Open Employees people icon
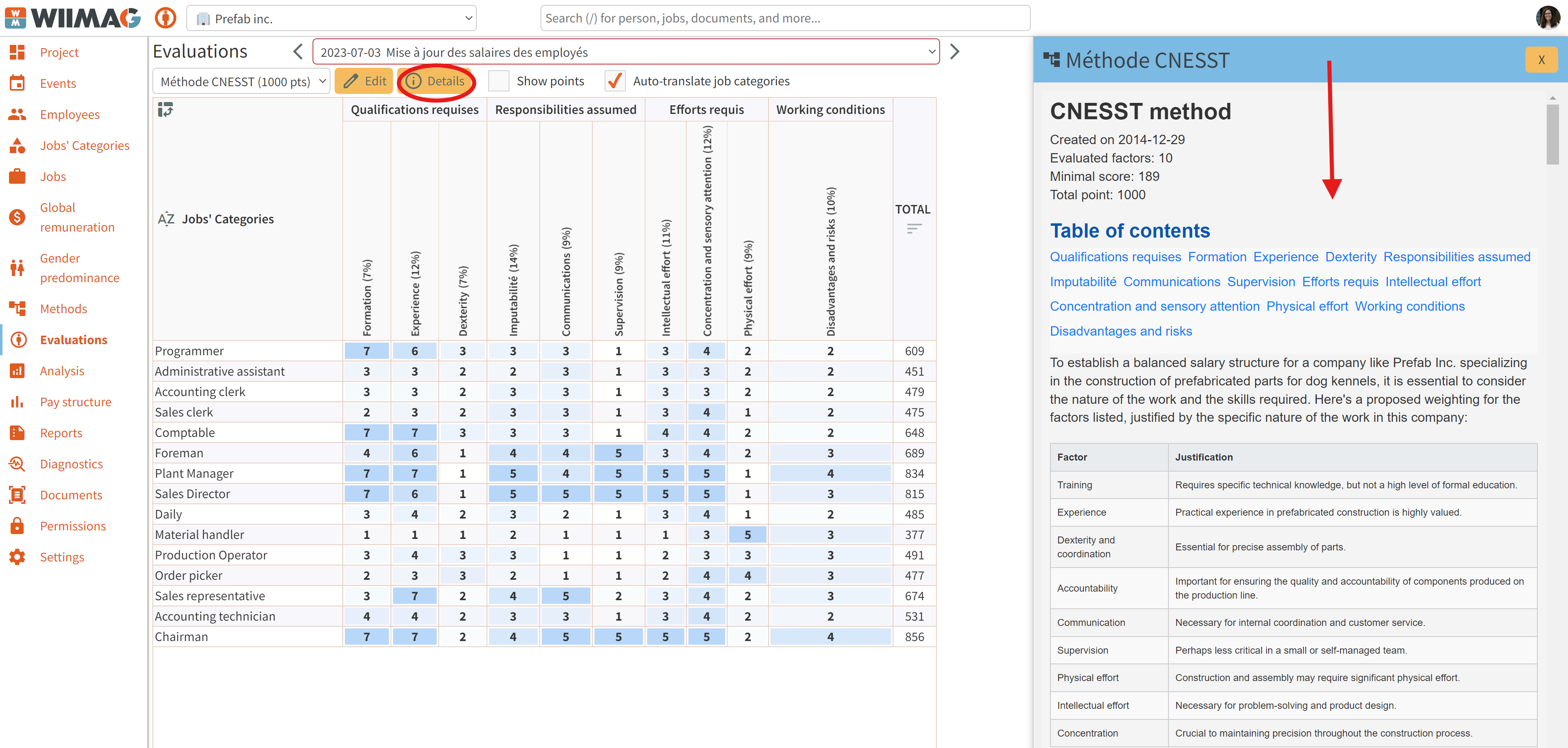1568x748 pixels. point(17,114)
